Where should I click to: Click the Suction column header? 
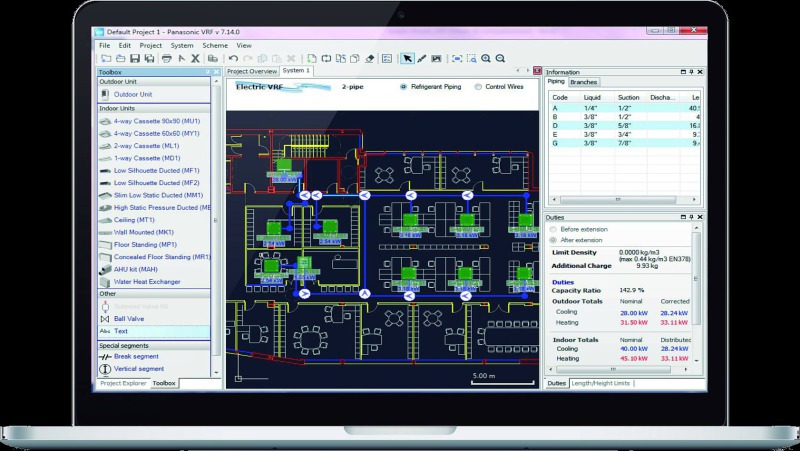point(629,97)
